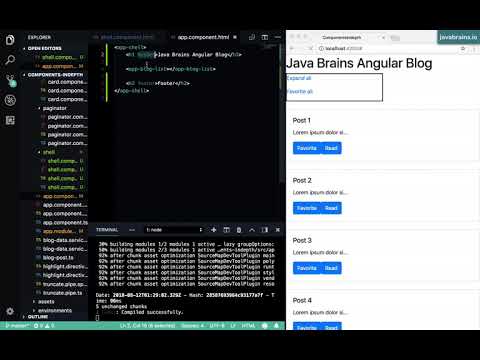Bookmark the page with star icon
This screenshot has height=360, width=480.
pos(463,49)
